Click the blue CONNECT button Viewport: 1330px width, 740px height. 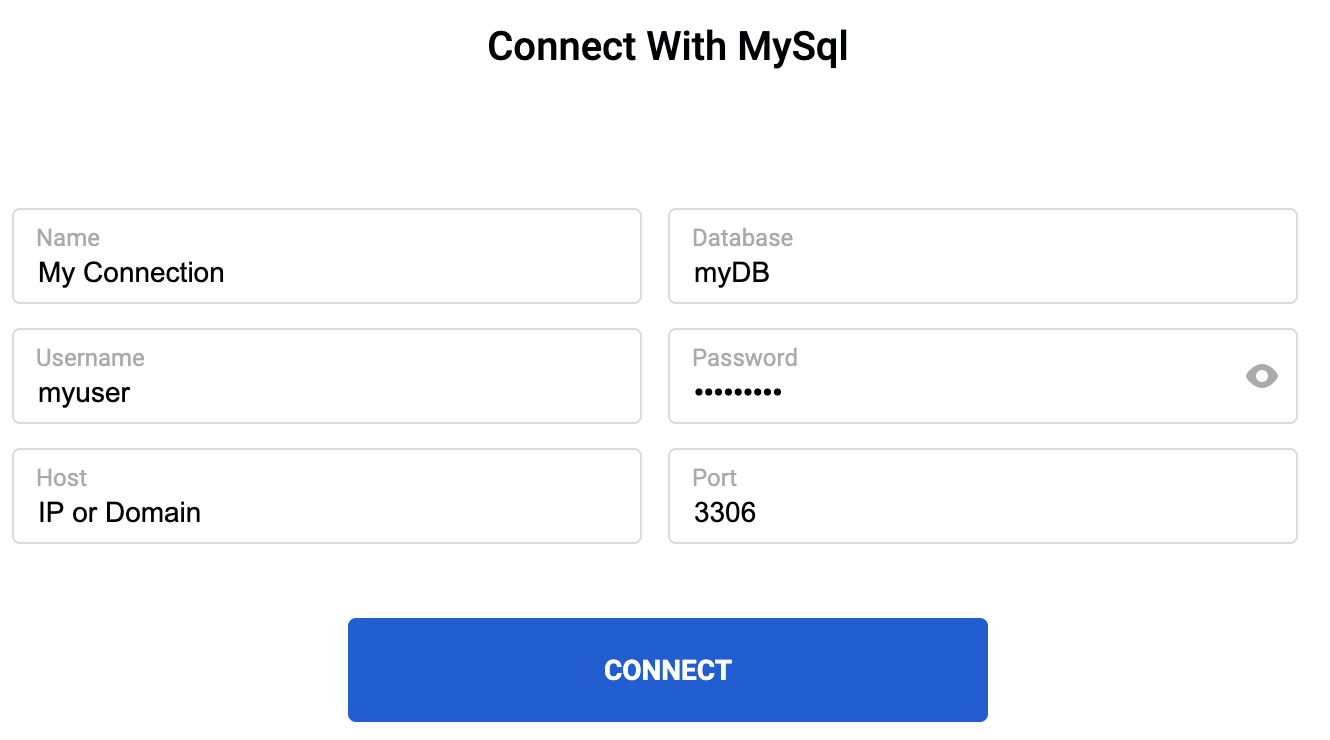point(667,669)
